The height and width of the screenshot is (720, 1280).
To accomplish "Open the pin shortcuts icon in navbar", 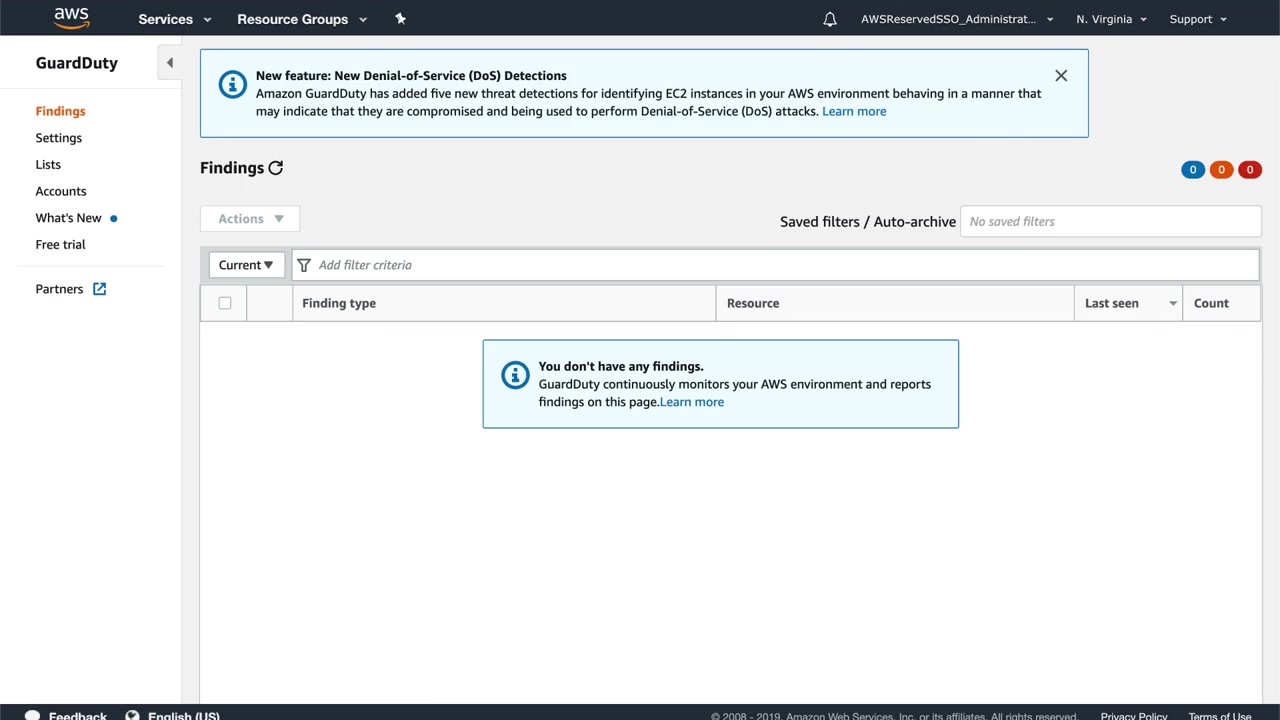I will (401, 18).
